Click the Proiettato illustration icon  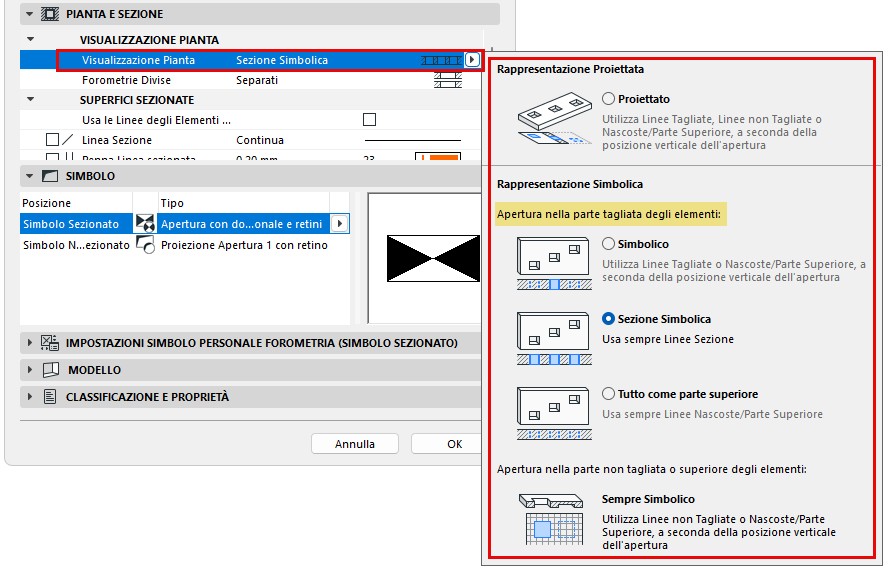(554, 119)
